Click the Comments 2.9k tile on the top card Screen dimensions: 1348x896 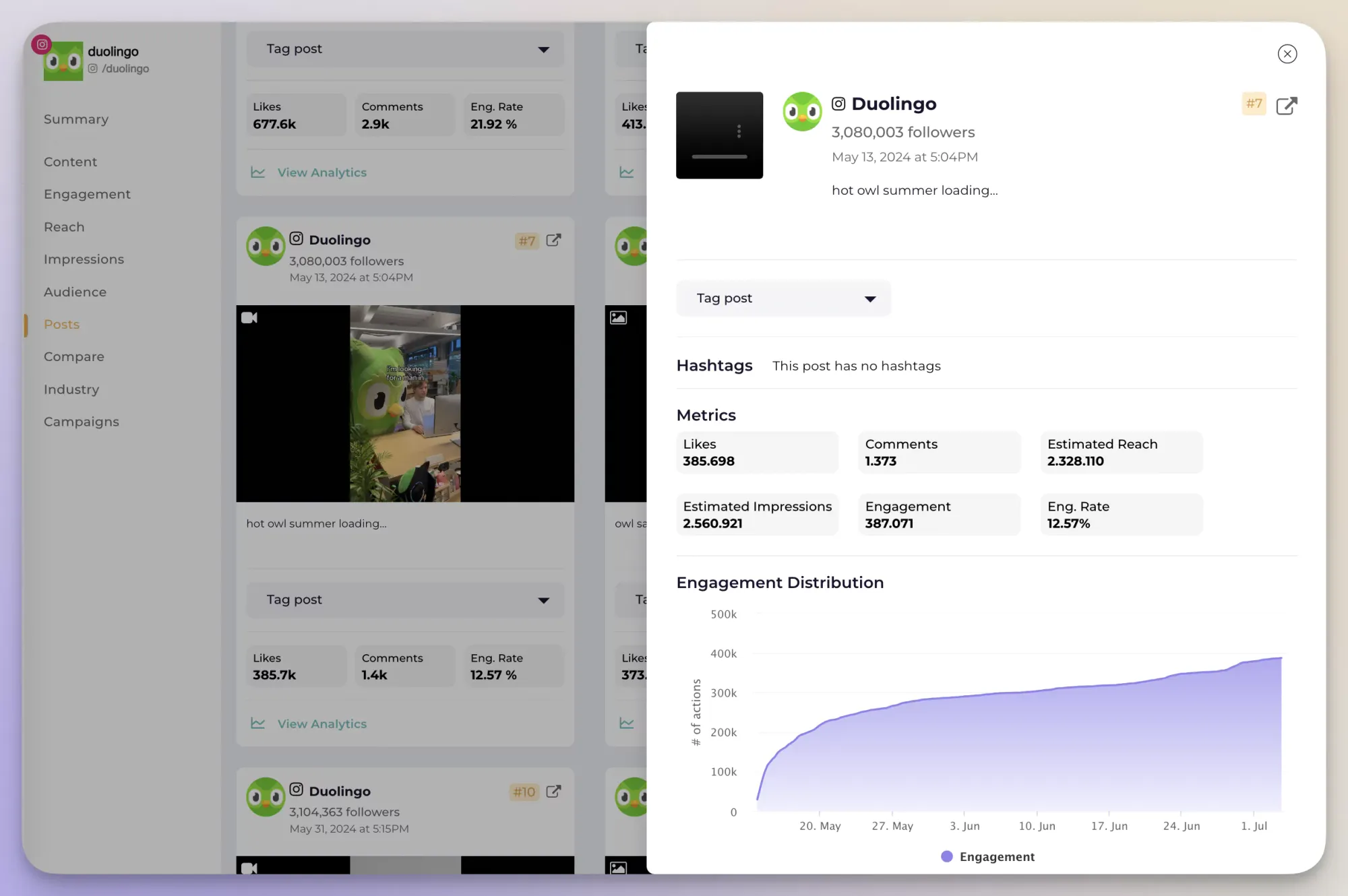404,115
